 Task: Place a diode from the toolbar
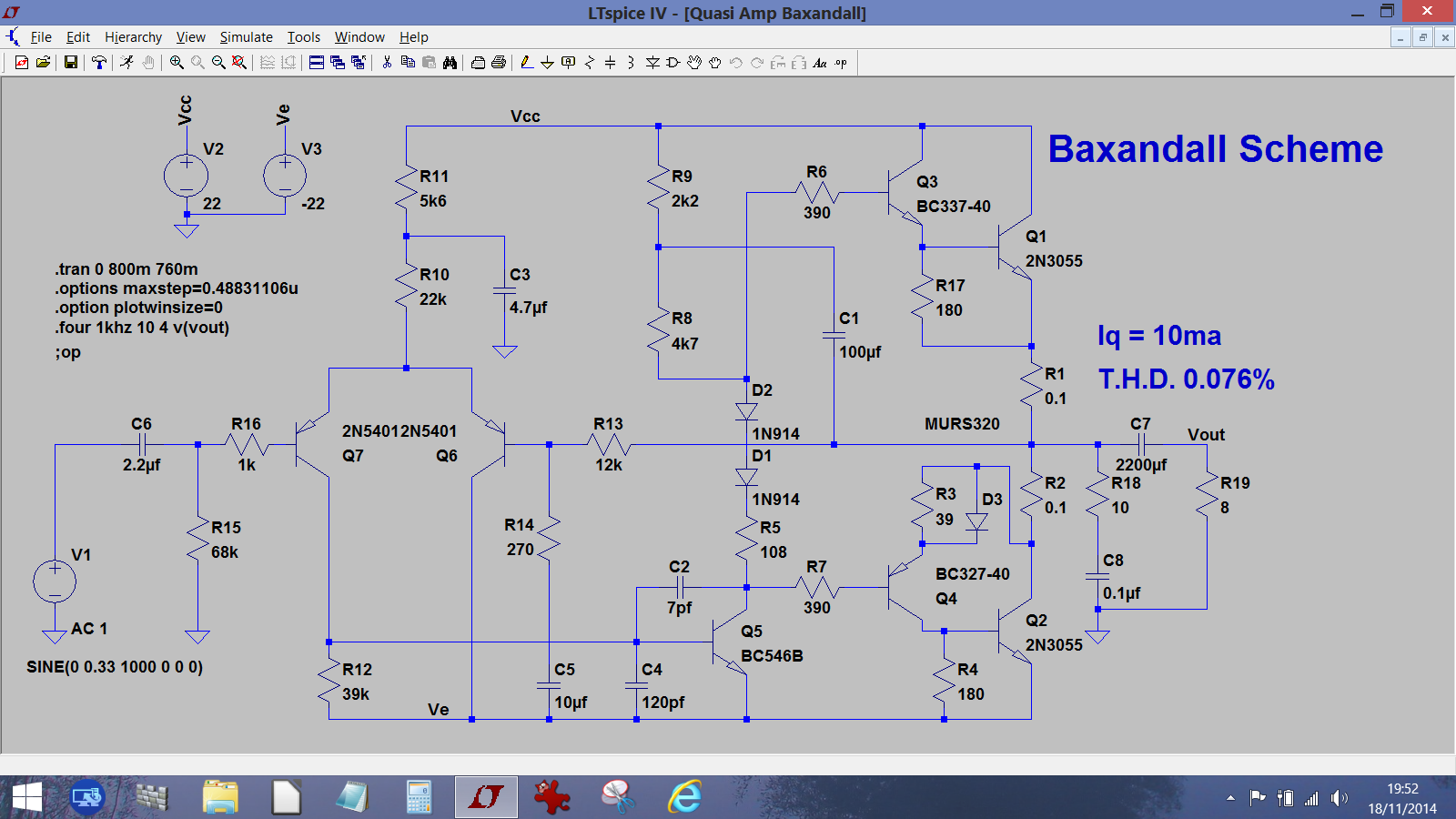652,62
